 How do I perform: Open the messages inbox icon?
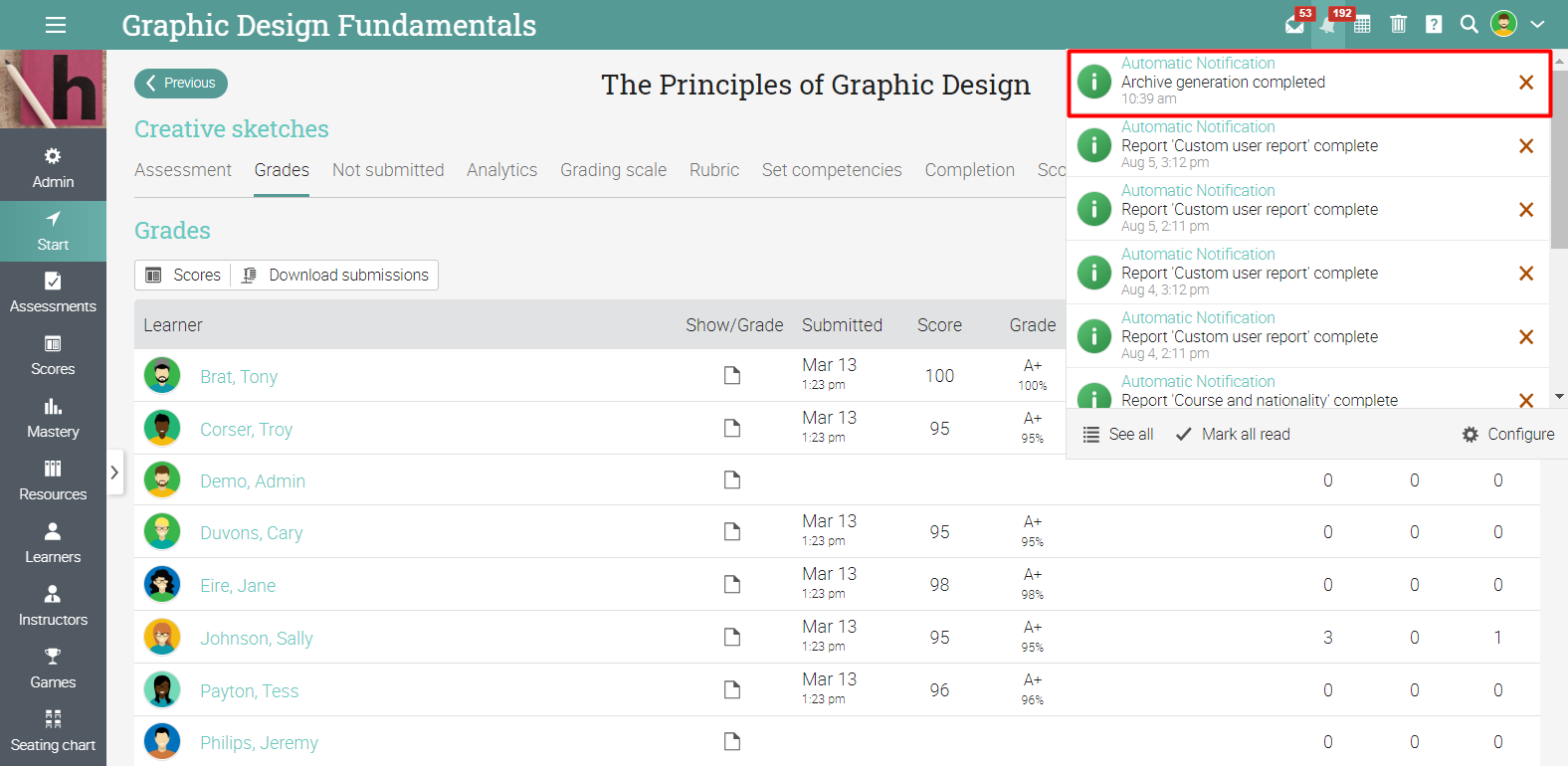tap(1294, 25)
